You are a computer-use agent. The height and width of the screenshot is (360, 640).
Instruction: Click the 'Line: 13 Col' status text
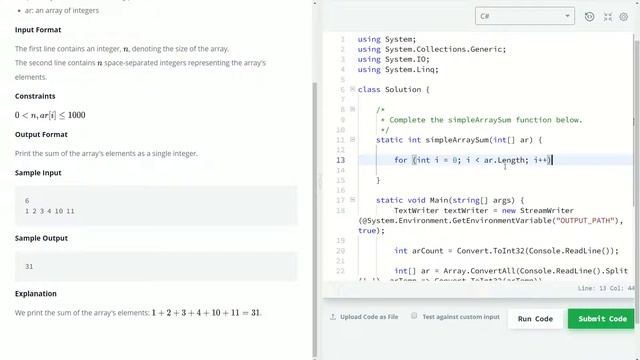(x=605, y=288)
